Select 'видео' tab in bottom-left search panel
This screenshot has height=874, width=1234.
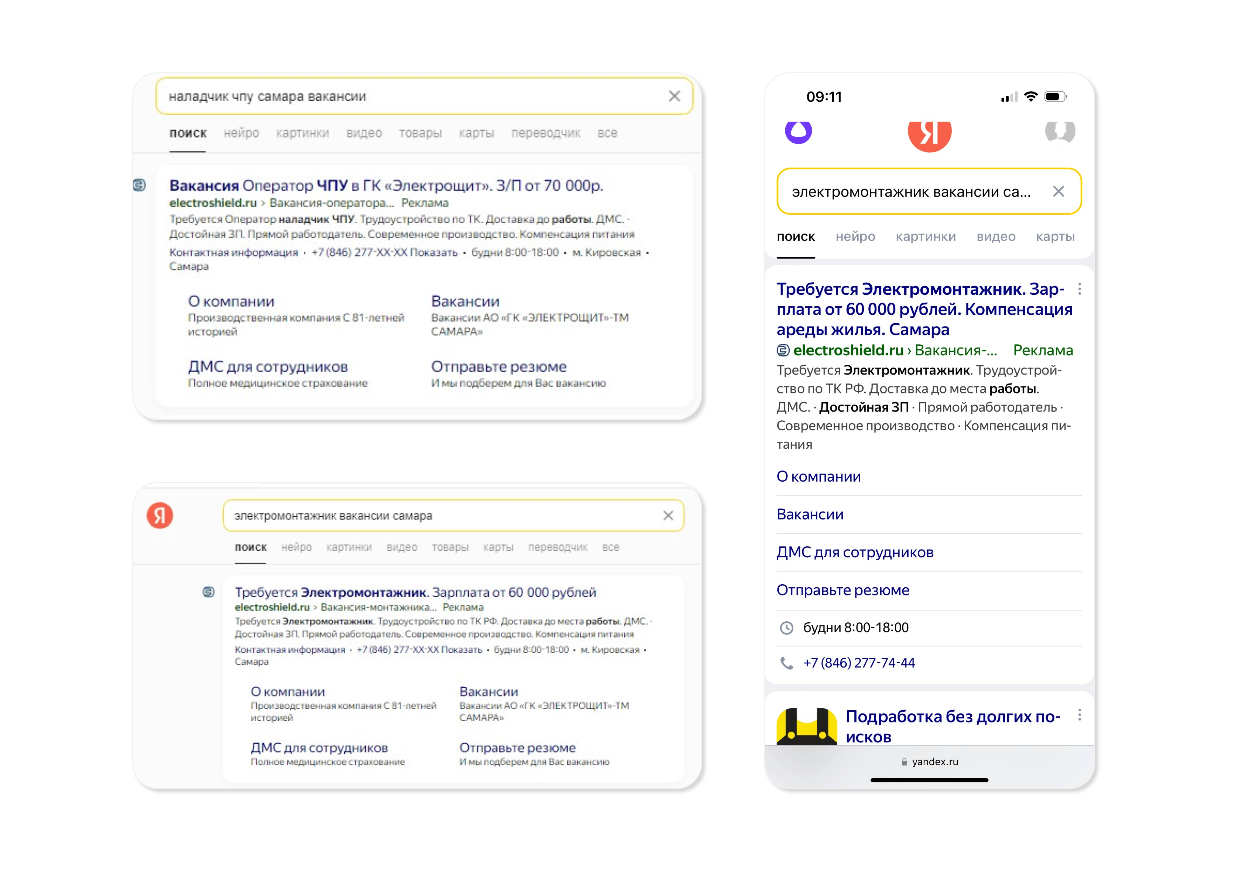[x=402, y=547]
